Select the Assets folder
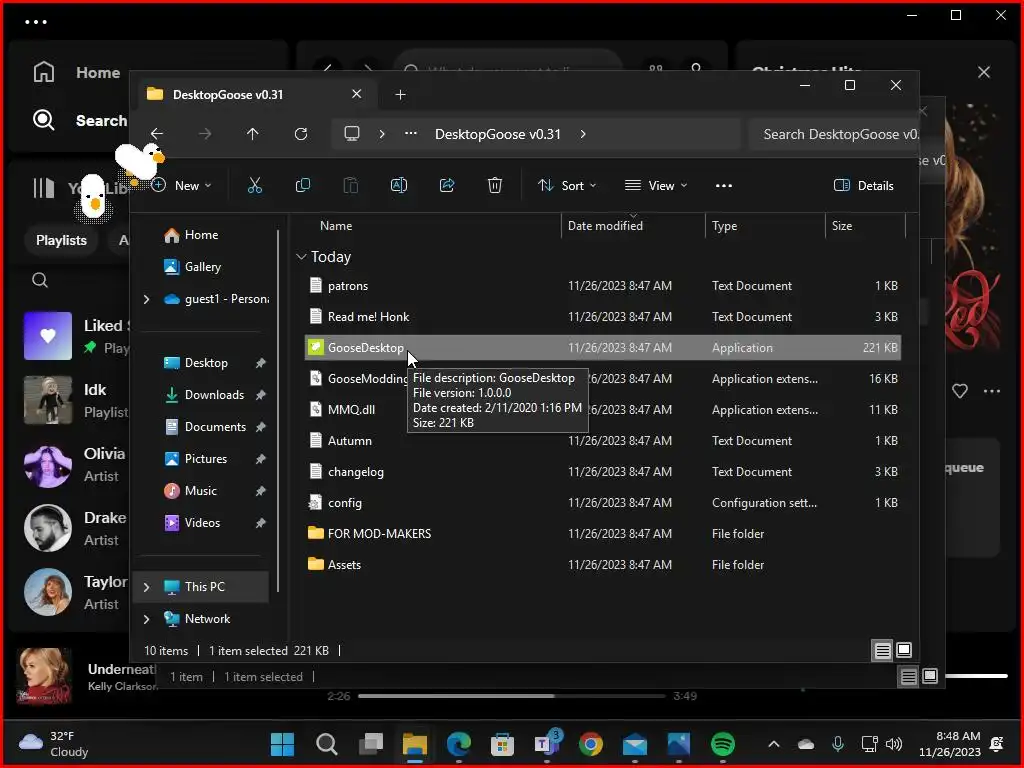Image resolution: width=1024 pixels, height=768 pixels. 602,565
